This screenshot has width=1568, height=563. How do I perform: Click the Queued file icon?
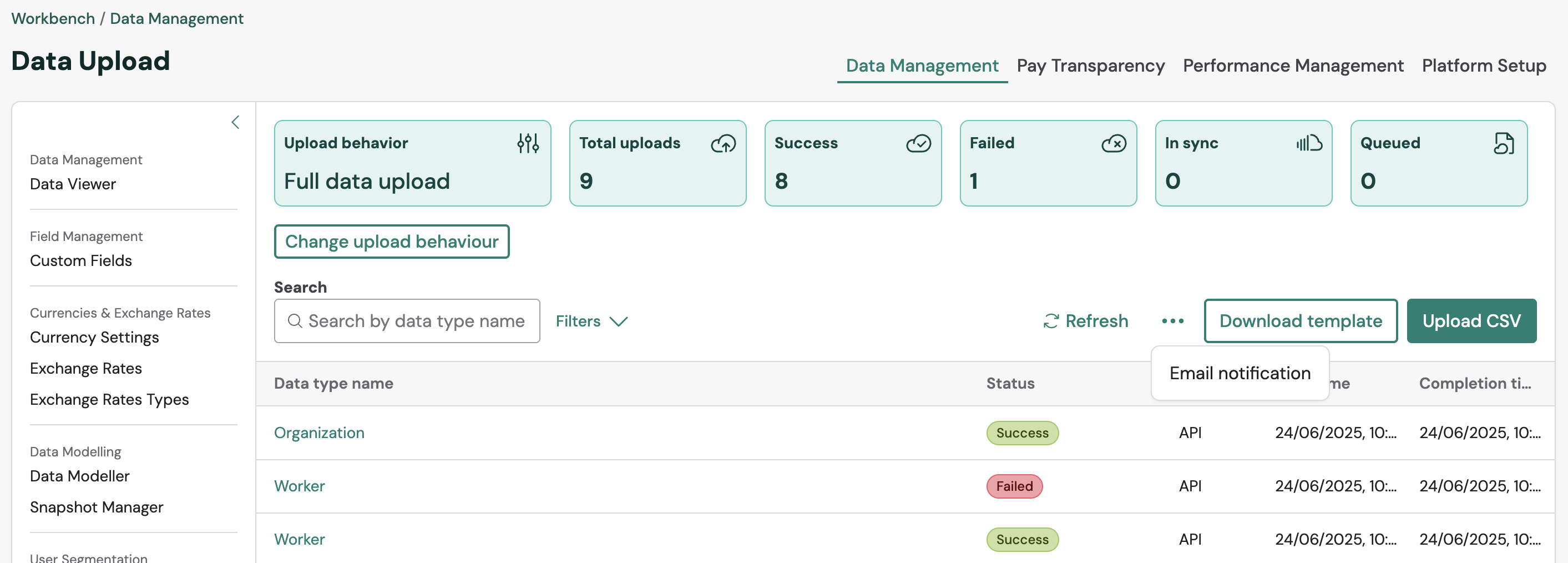(x=1504, y=144)
